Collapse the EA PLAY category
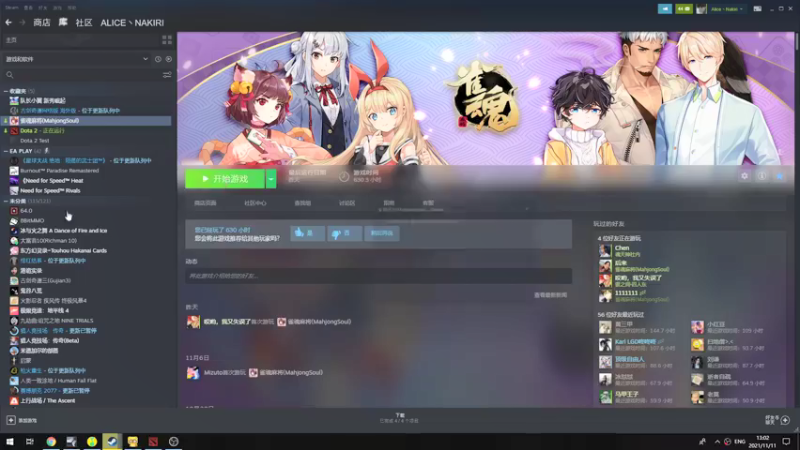 6,151
